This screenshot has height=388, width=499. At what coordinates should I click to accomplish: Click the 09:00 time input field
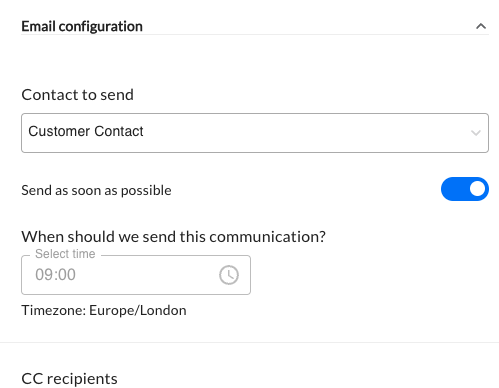(136, 275)
